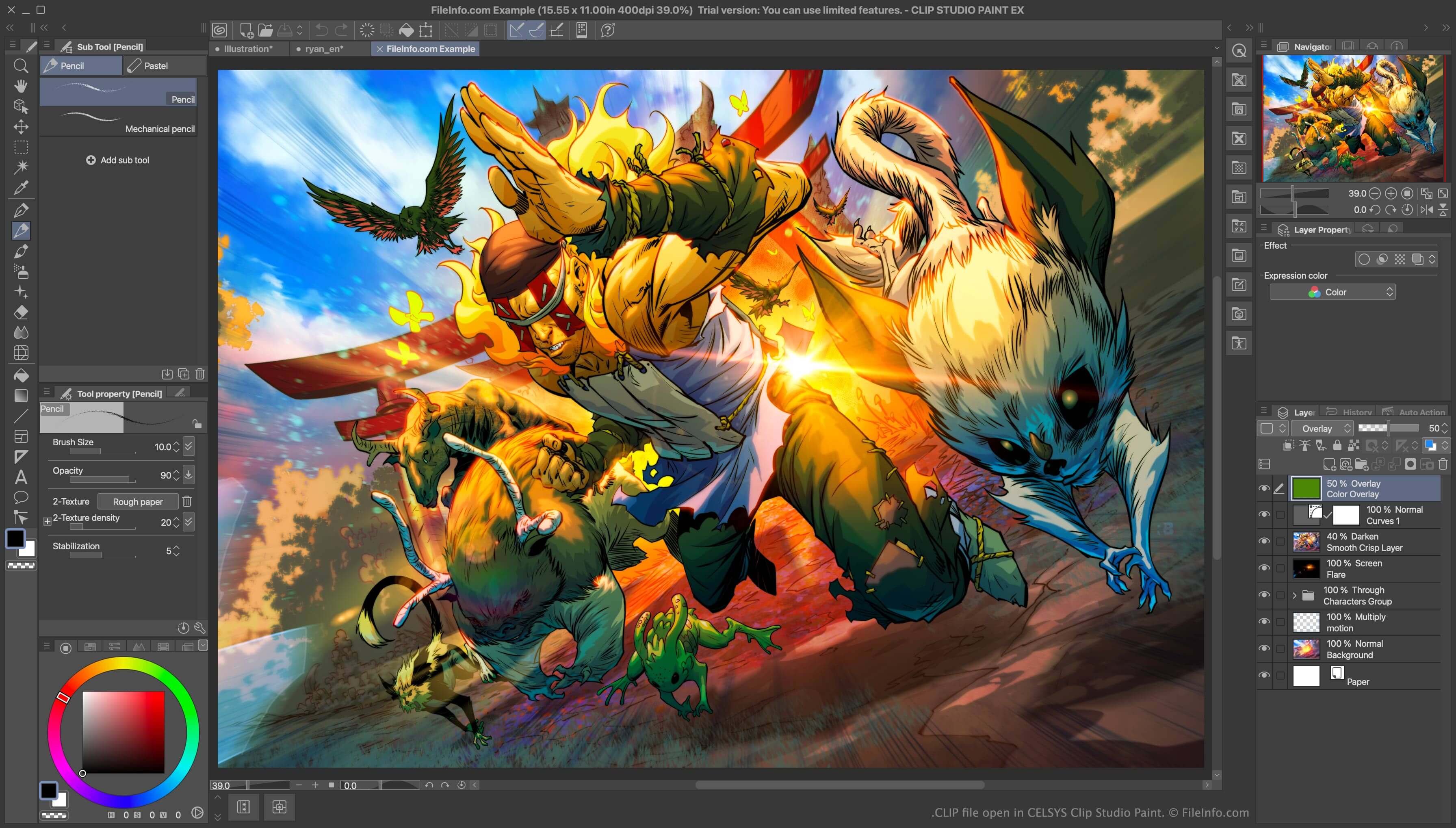The image size is (1456, 828).
Task: Hide the Flare layer
Action: tap(1264, 568)
